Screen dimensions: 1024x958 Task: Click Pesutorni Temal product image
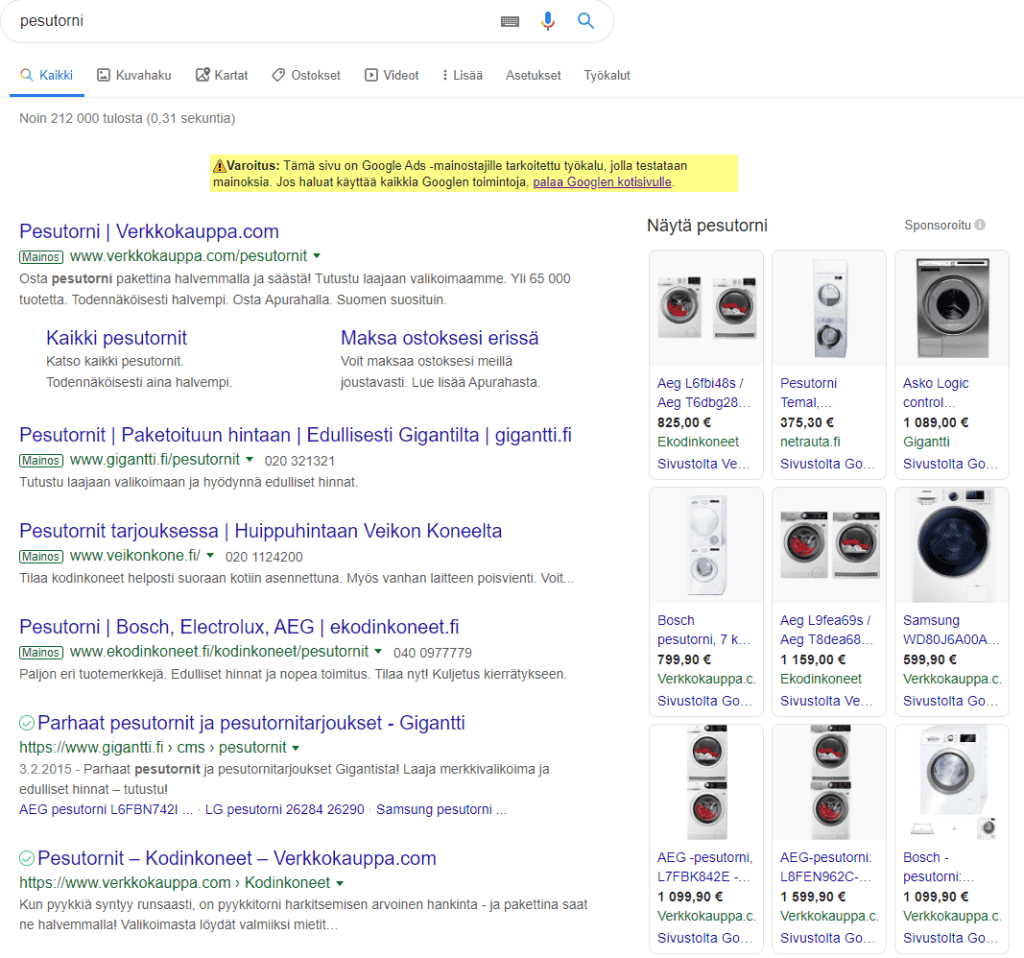point(829,308)
